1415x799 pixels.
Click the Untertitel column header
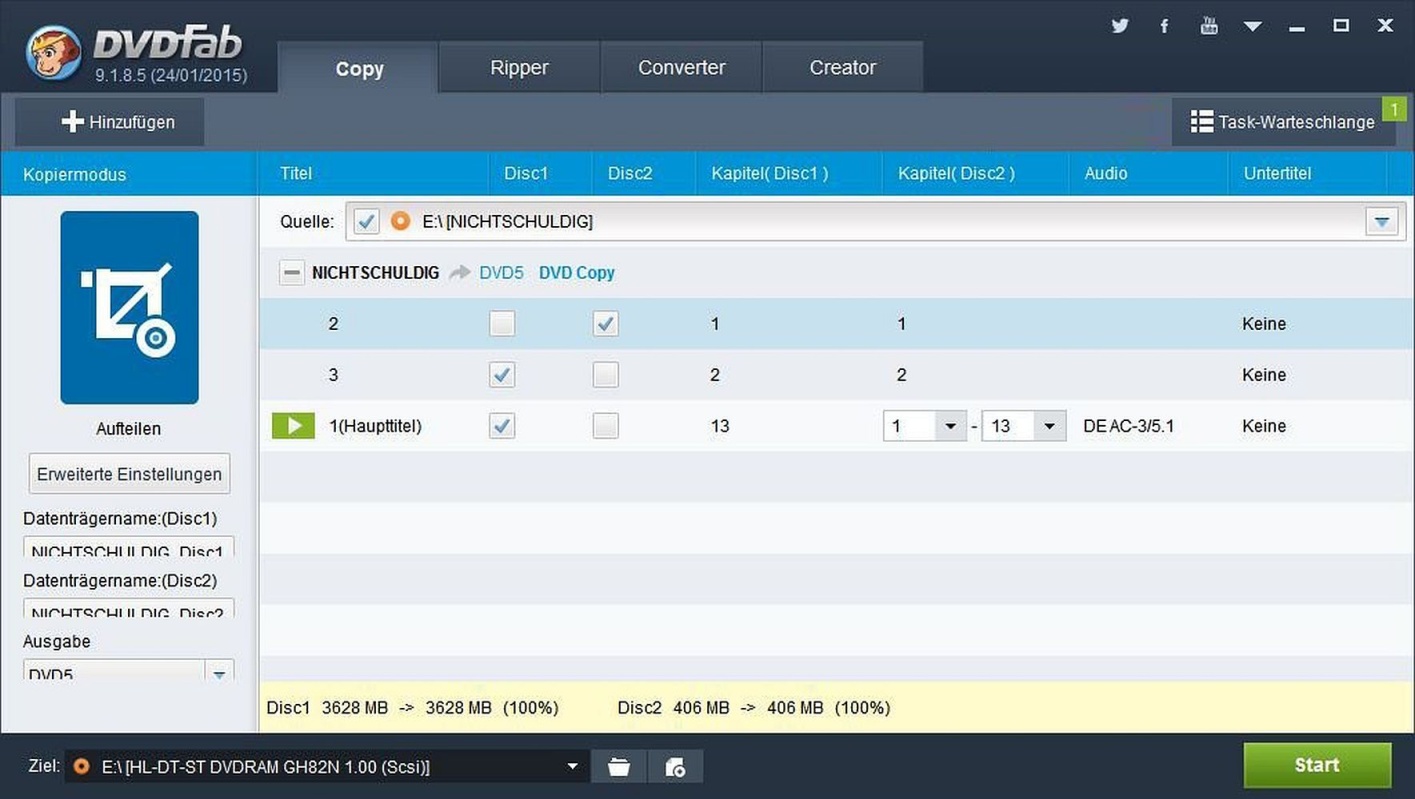(x=1277, y=173)
